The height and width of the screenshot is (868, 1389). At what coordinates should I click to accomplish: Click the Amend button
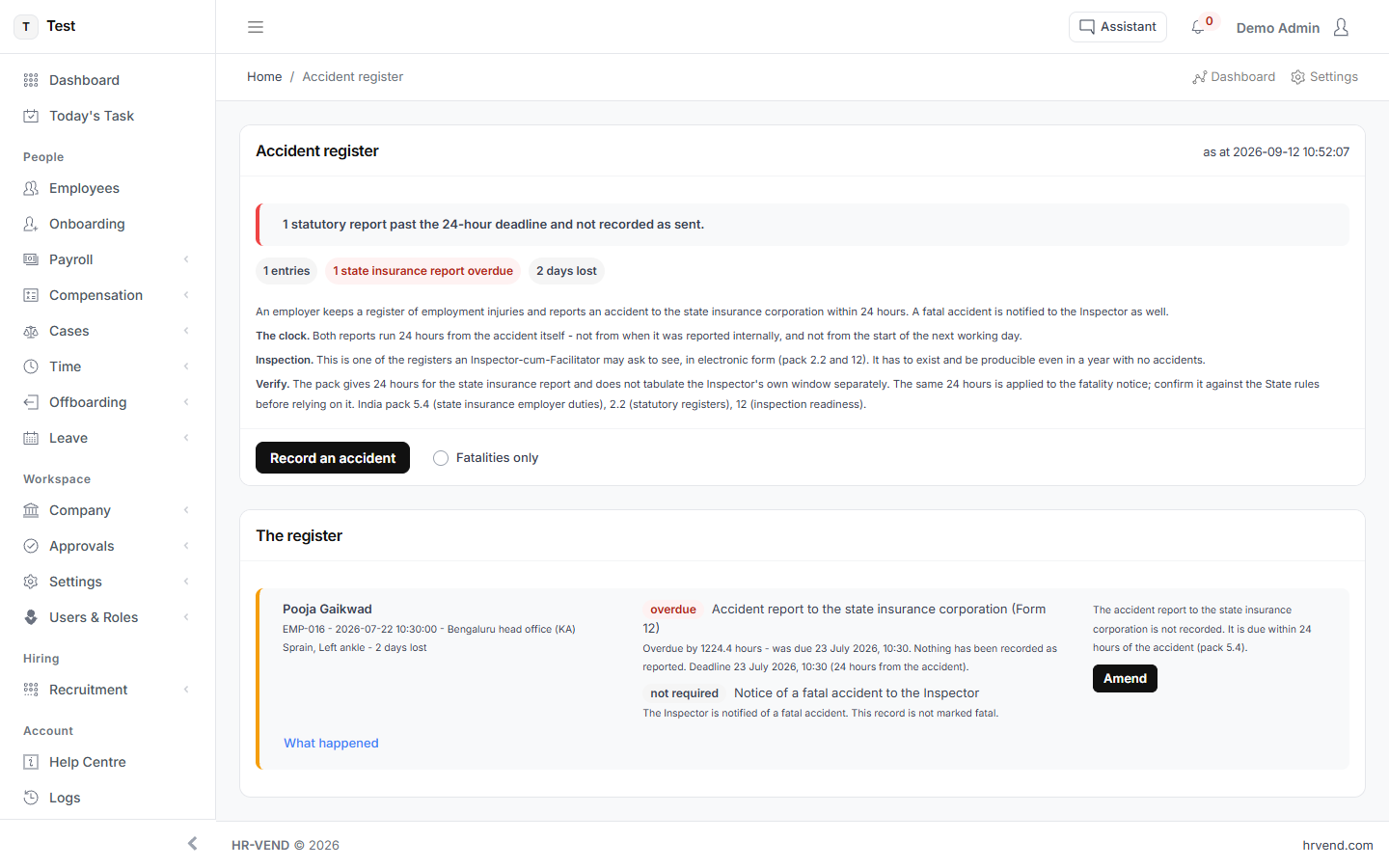pyautogui.click(x=1125, y=679)
